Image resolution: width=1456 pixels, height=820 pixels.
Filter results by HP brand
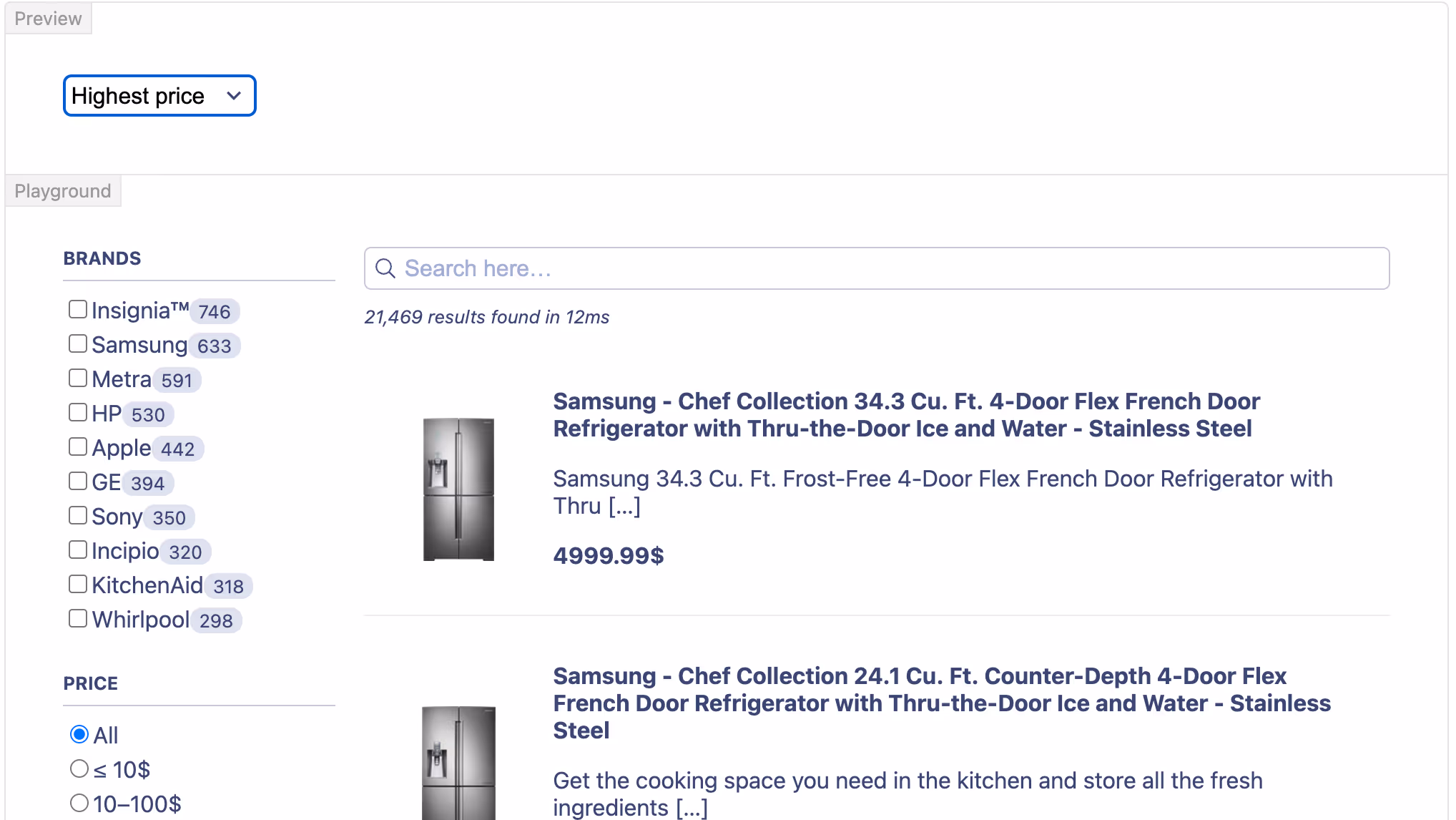click(x=78, y=413)
